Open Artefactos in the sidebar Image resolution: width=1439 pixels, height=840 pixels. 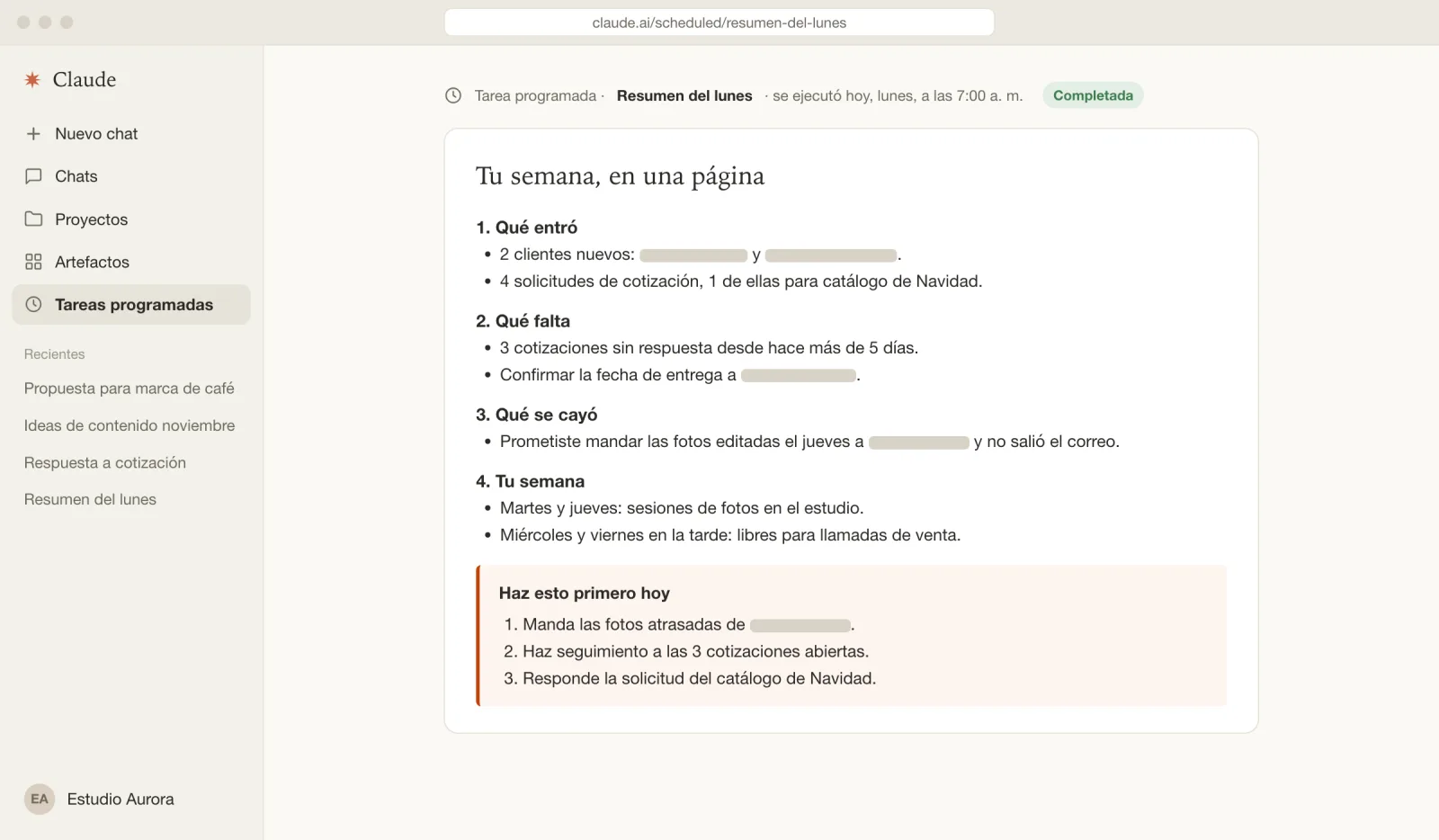point(131,262)
